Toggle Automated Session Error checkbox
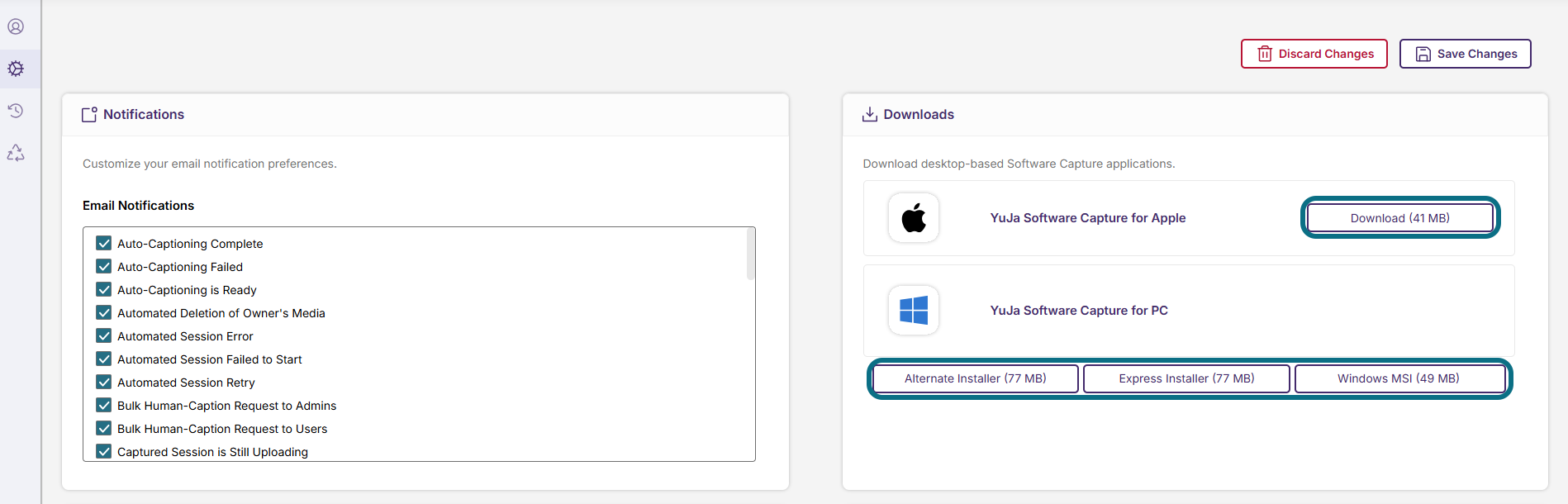Screen dimensions: 1568x504 pos(104,335)
